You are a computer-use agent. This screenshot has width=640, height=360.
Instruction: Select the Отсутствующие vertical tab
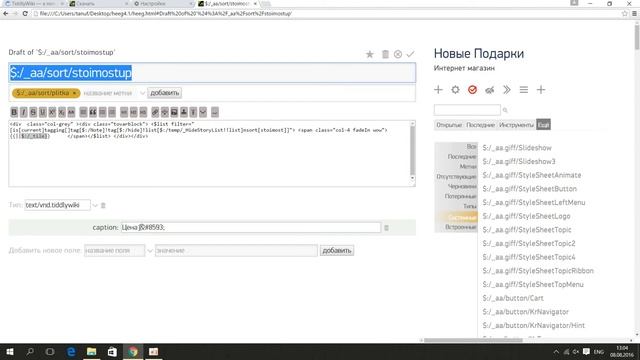[x=456, y=177]
